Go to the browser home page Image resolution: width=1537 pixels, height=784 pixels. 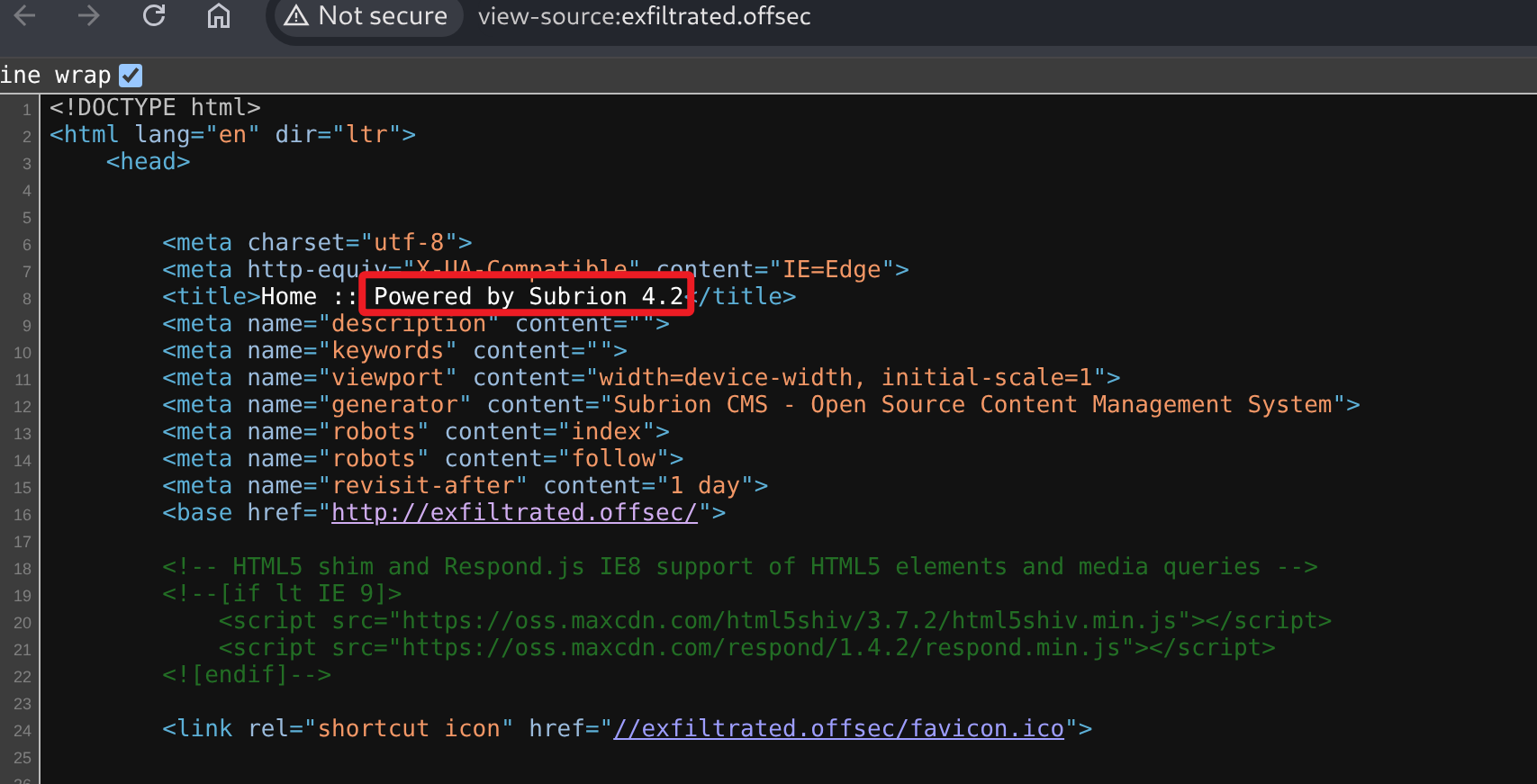click(219, 16)
